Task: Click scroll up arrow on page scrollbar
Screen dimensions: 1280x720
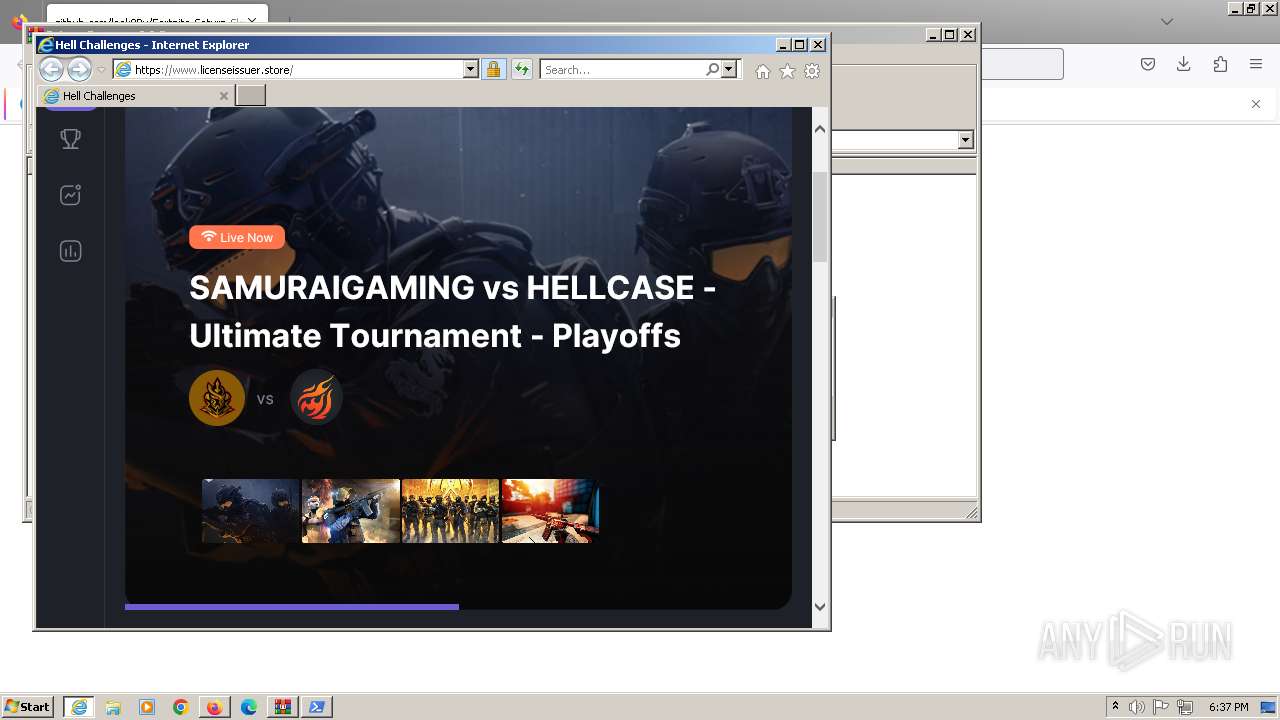Action: (820, 129)
